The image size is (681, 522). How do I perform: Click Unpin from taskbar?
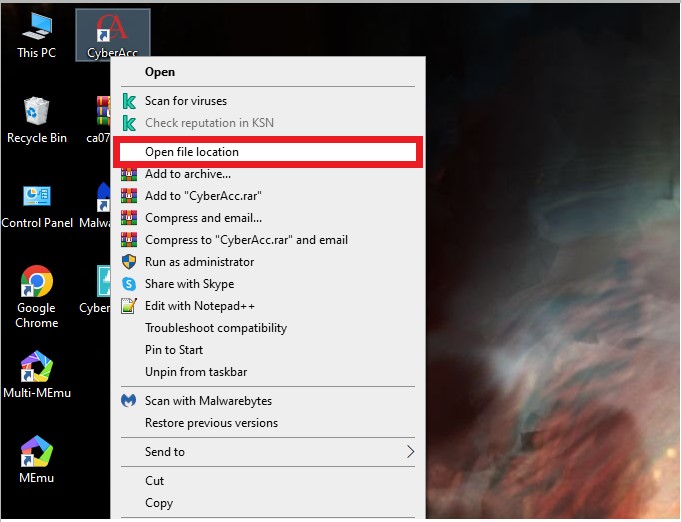[195, 372]
